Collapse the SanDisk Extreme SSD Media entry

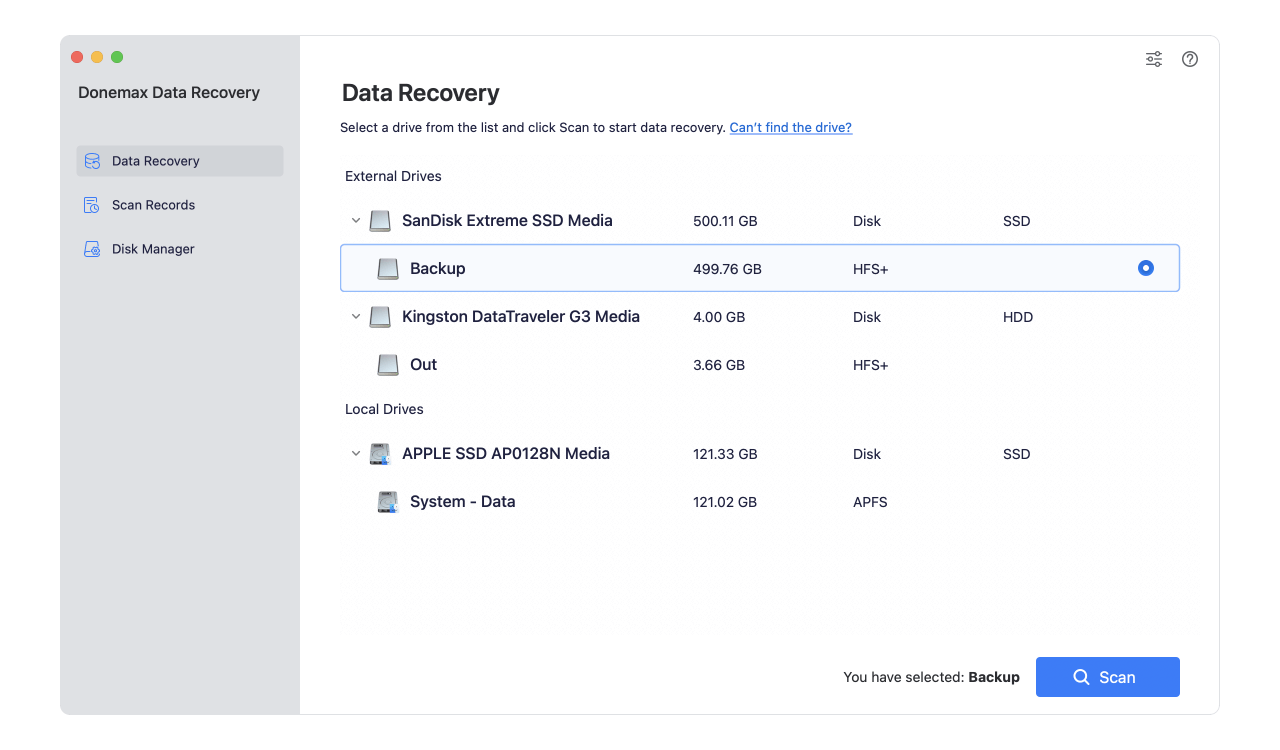pos(356,220)
